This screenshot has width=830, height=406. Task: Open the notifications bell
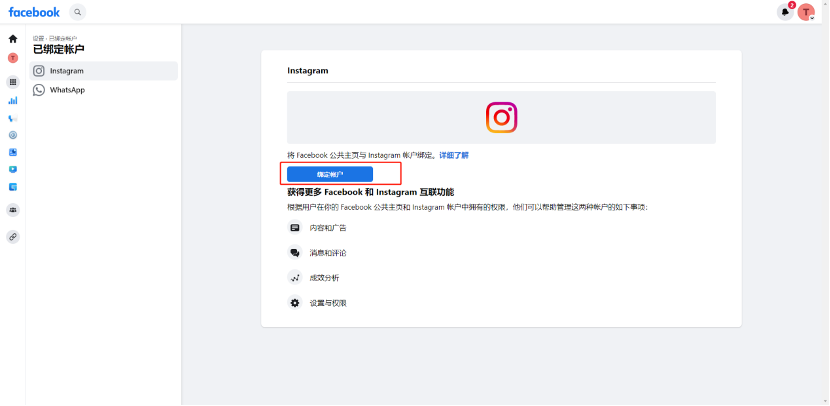pos(785,12)
